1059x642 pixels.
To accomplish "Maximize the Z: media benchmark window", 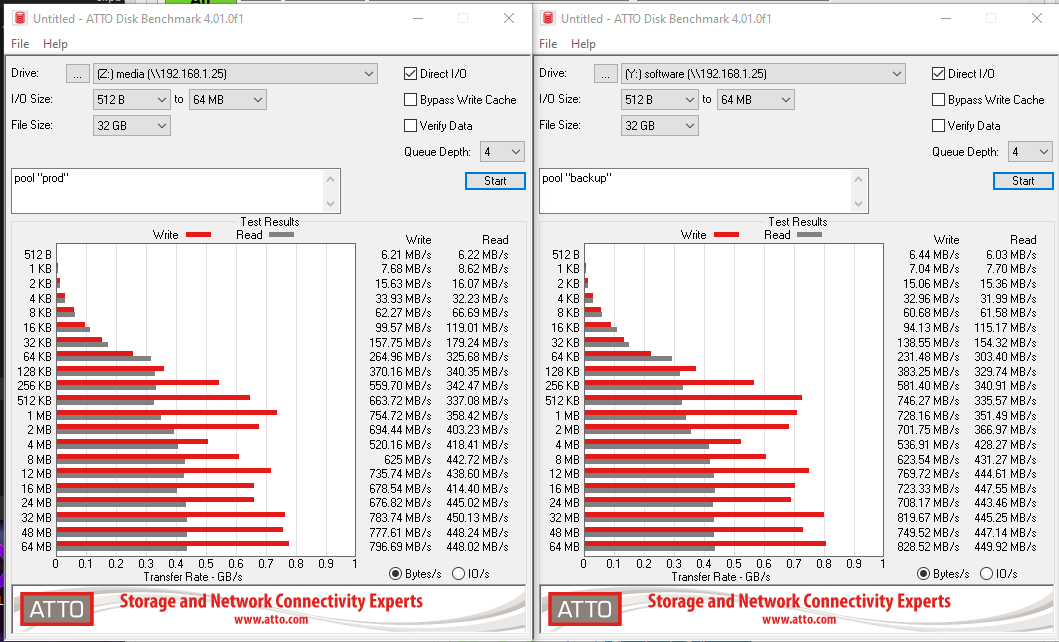I will 463,18.
